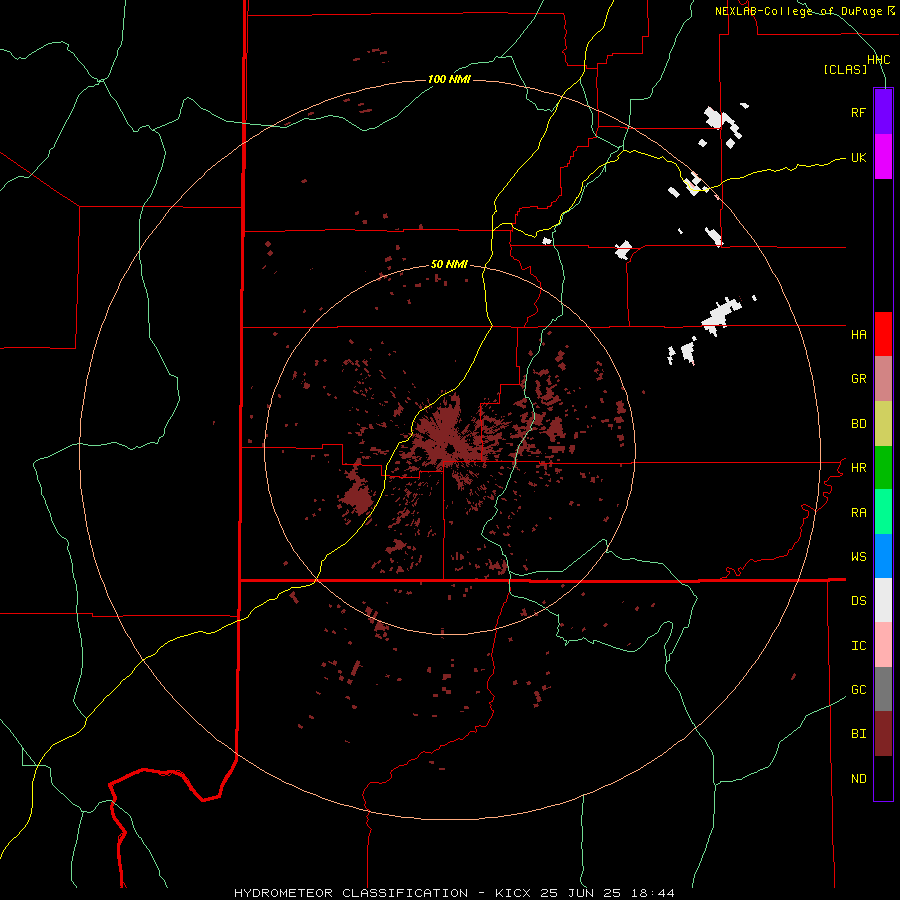Click the "HHC" product code text

tap(879, 60)
